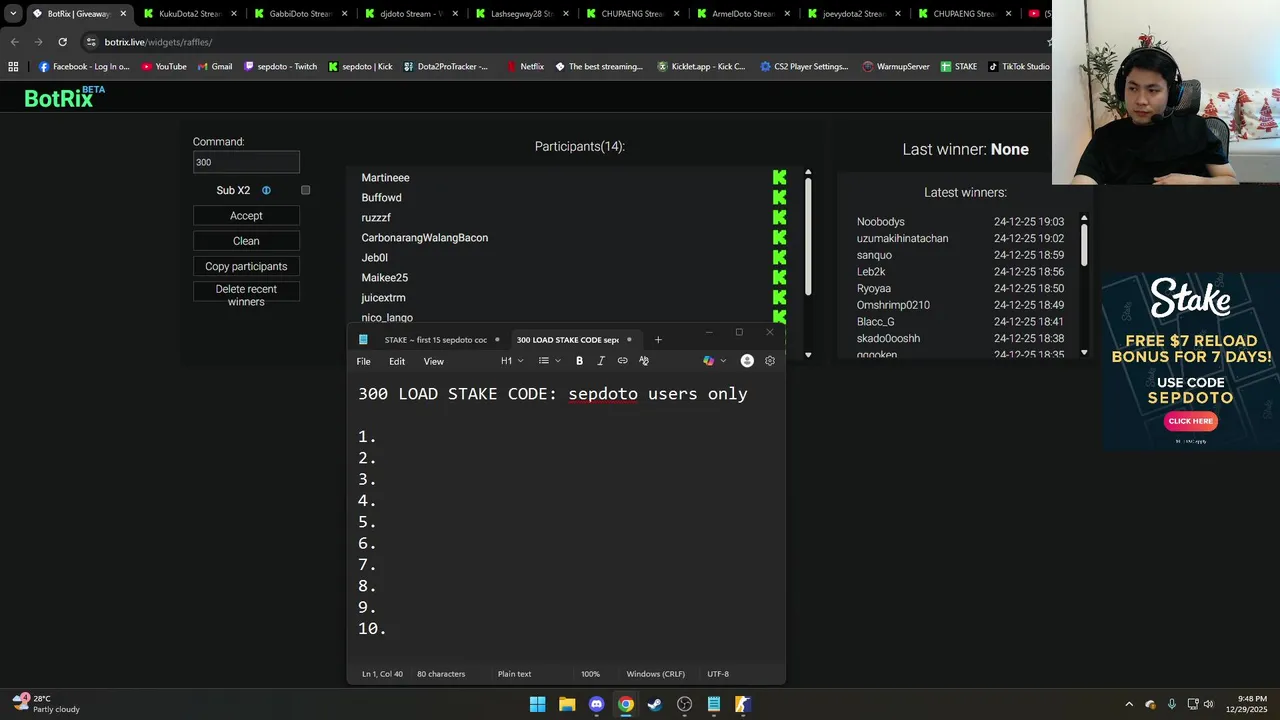Switch to the KukuDota2 Stream browser tab
The height and width of the screenshot is (720, 1280).
pos(189,14)
